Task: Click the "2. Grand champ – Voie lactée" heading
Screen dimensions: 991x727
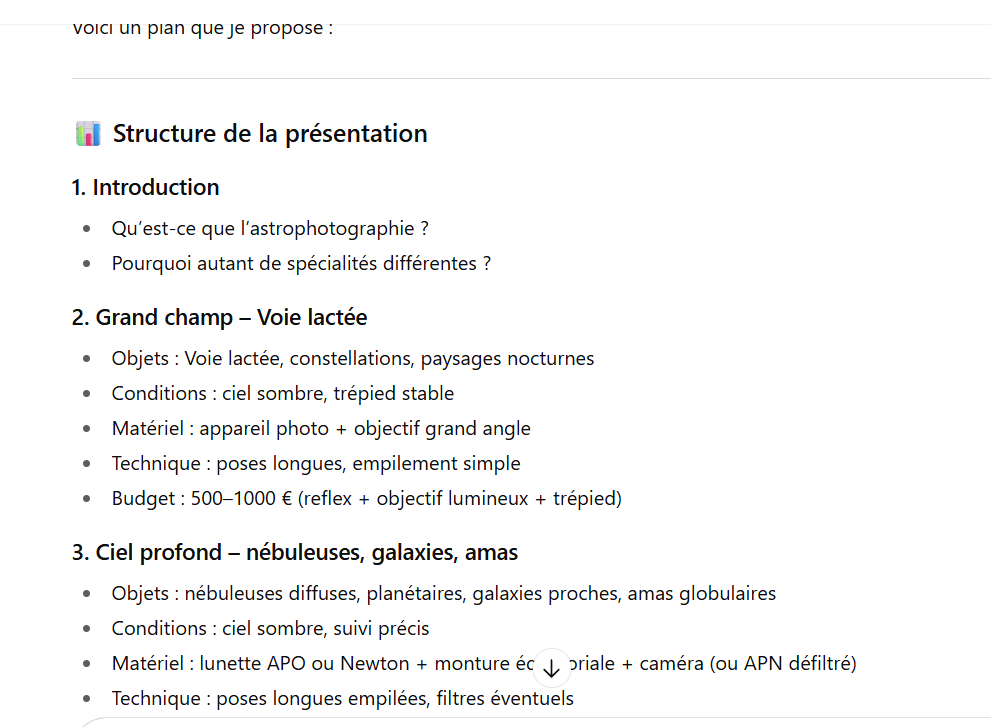Action: click(220, 317)
